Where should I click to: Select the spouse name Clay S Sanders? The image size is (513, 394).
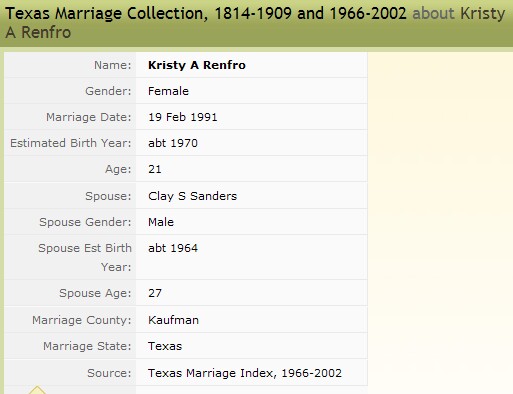[x=192, y=196]
